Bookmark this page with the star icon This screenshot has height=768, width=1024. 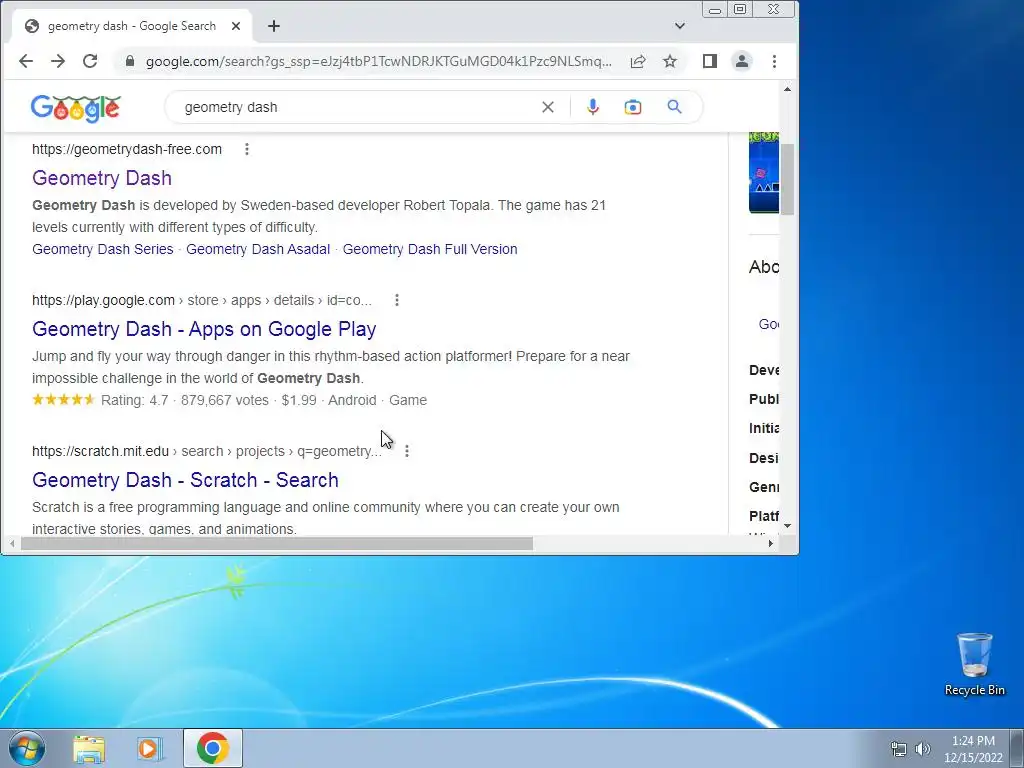(x=670, y=61)
